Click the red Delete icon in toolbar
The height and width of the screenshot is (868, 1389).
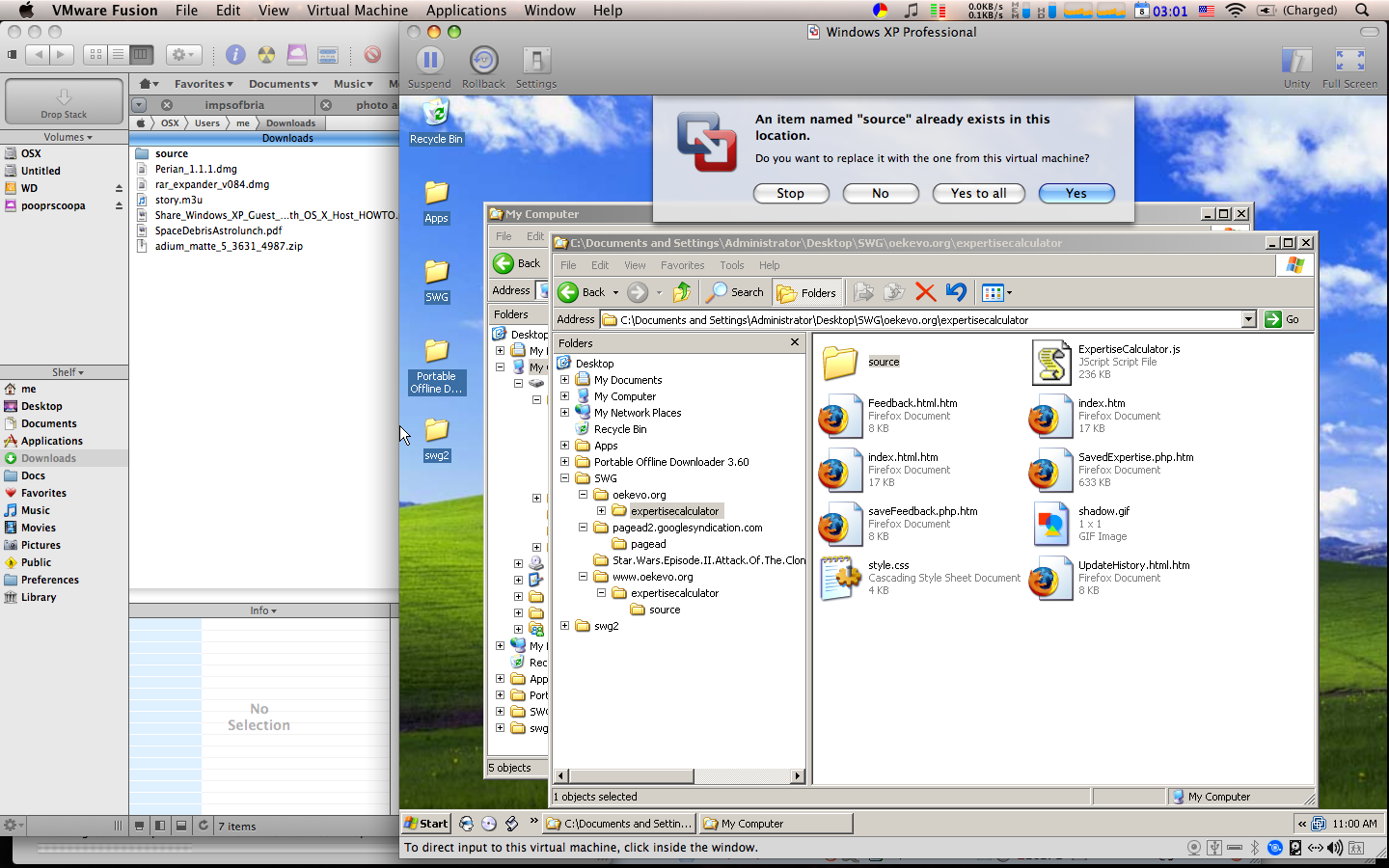tap(925, 292)
